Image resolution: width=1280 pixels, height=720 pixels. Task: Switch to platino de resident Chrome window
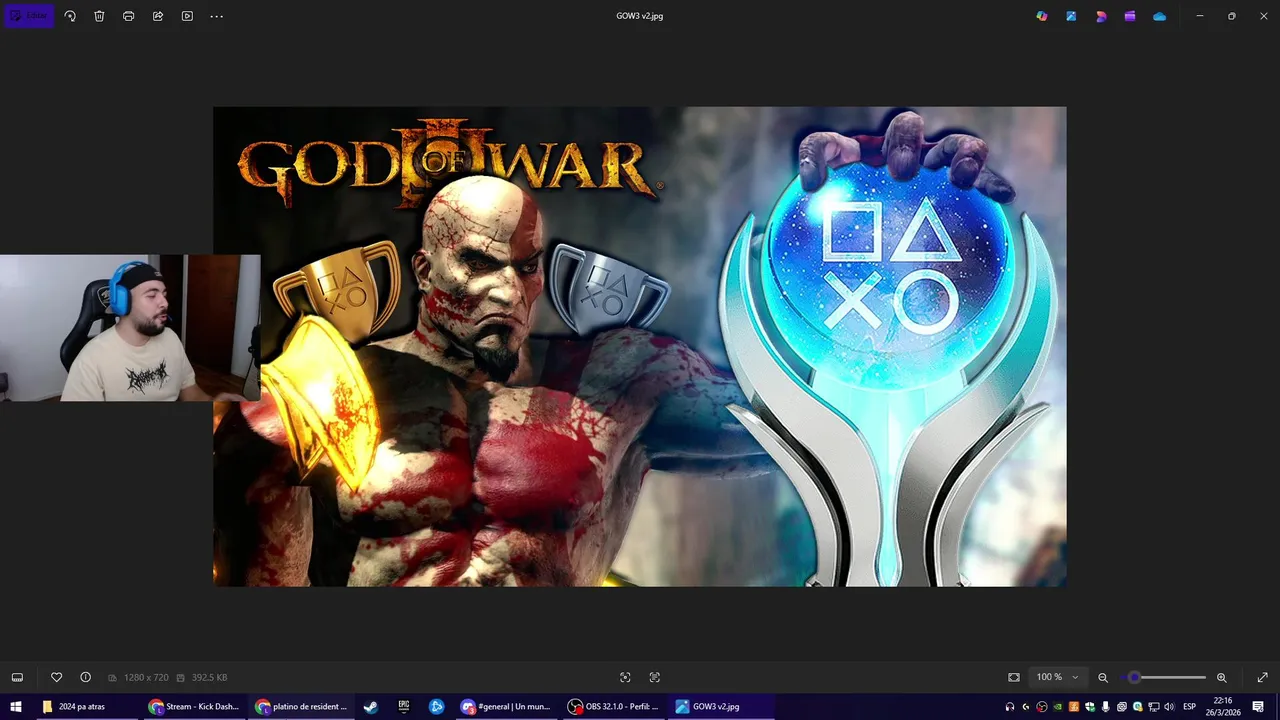click(301, 706)
